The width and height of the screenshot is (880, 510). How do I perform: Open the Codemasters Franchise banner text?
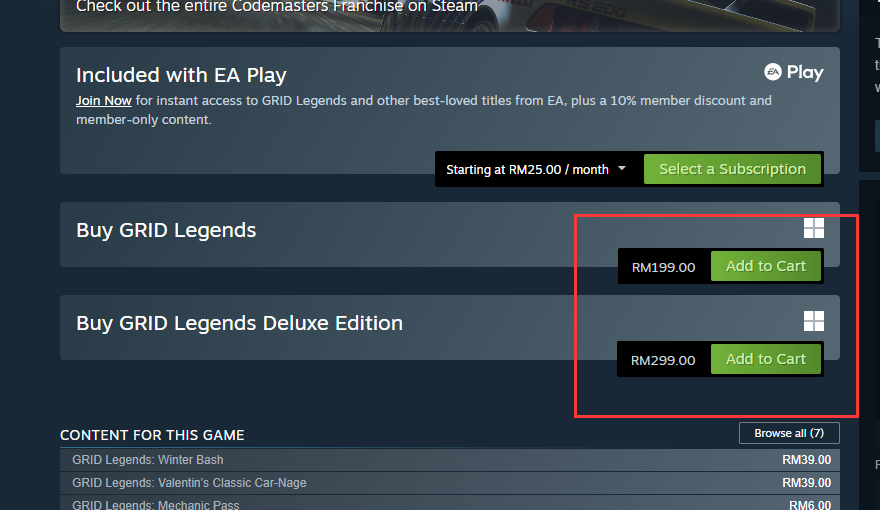coord(276,7)
